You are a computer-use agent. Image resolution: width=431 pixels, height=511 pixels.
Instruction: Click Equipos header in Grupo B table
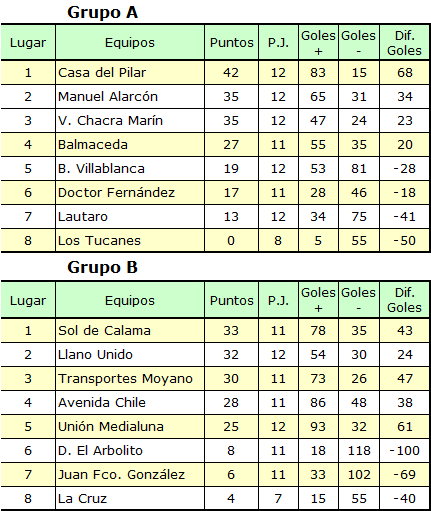(x=130, y=300)
